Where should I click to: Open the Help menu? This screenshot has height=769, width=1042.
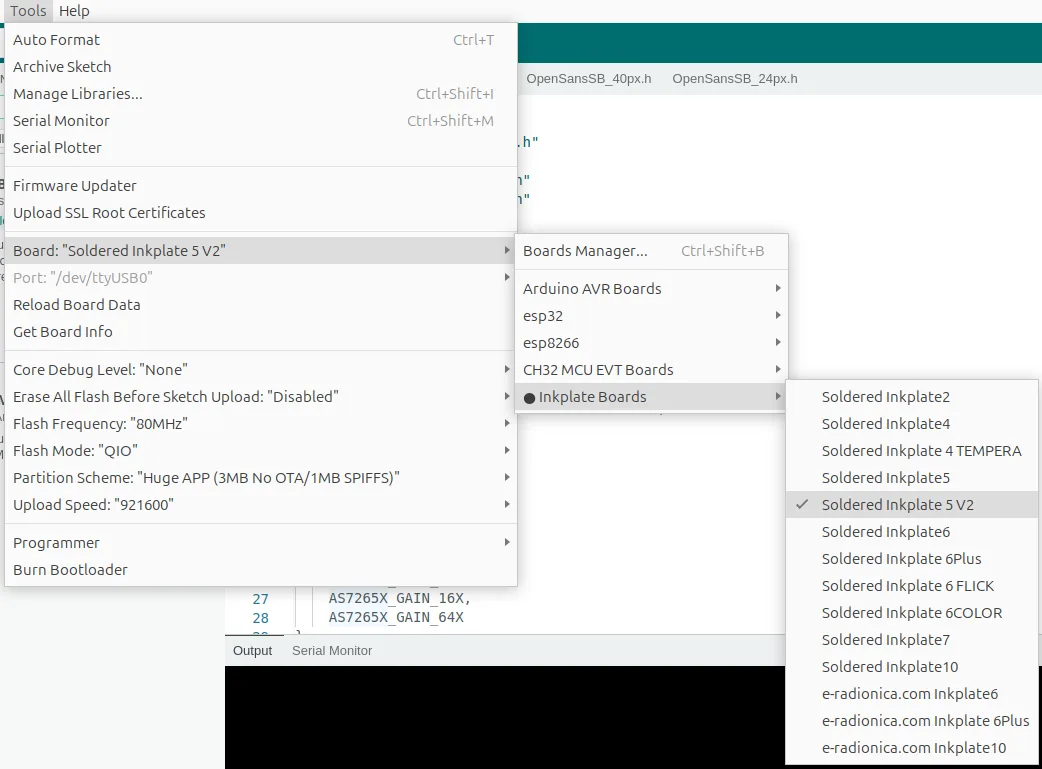(74, 11)
